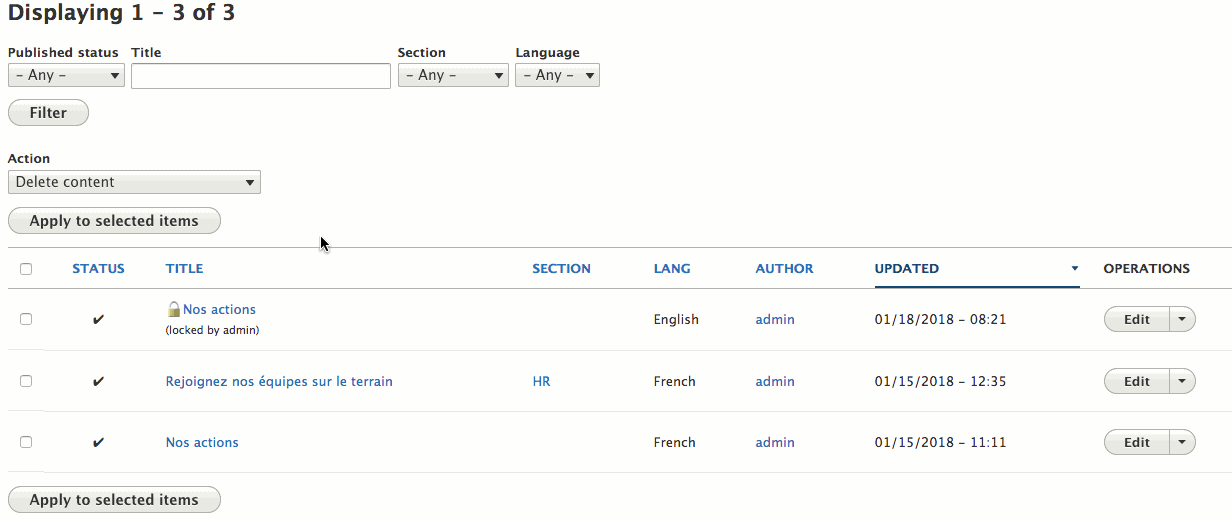The height and width of the screenshot is (519, 1232).
Task: Click the (locked by admin) note
Action: click(212, 330)
